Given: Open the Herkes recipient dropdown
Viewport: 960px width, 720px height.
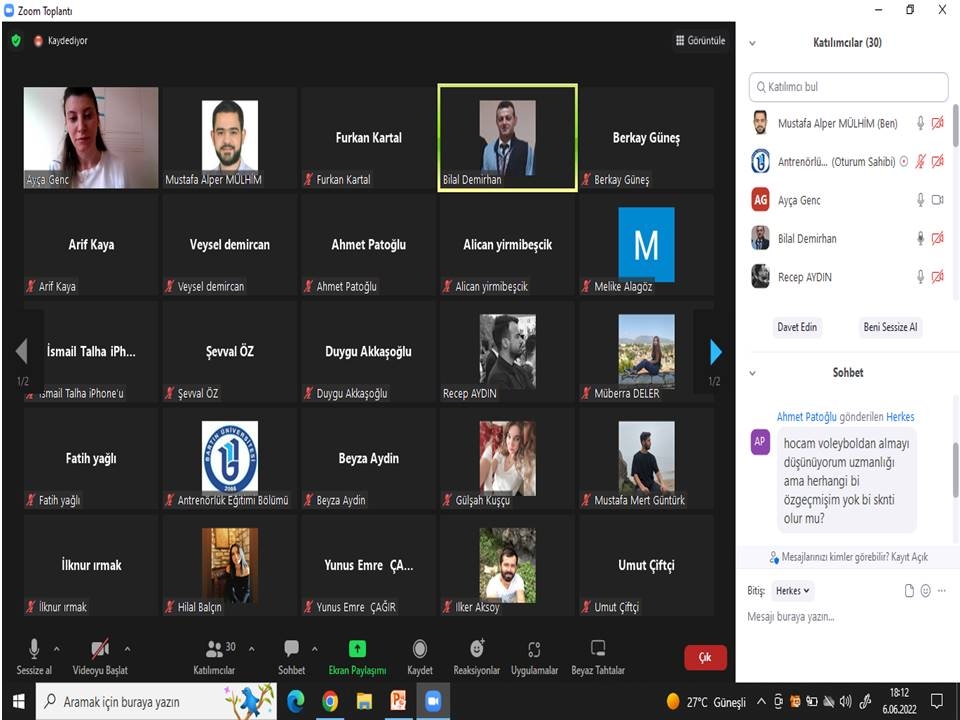Looking at the screenshot, I should (x=794, y=591).
